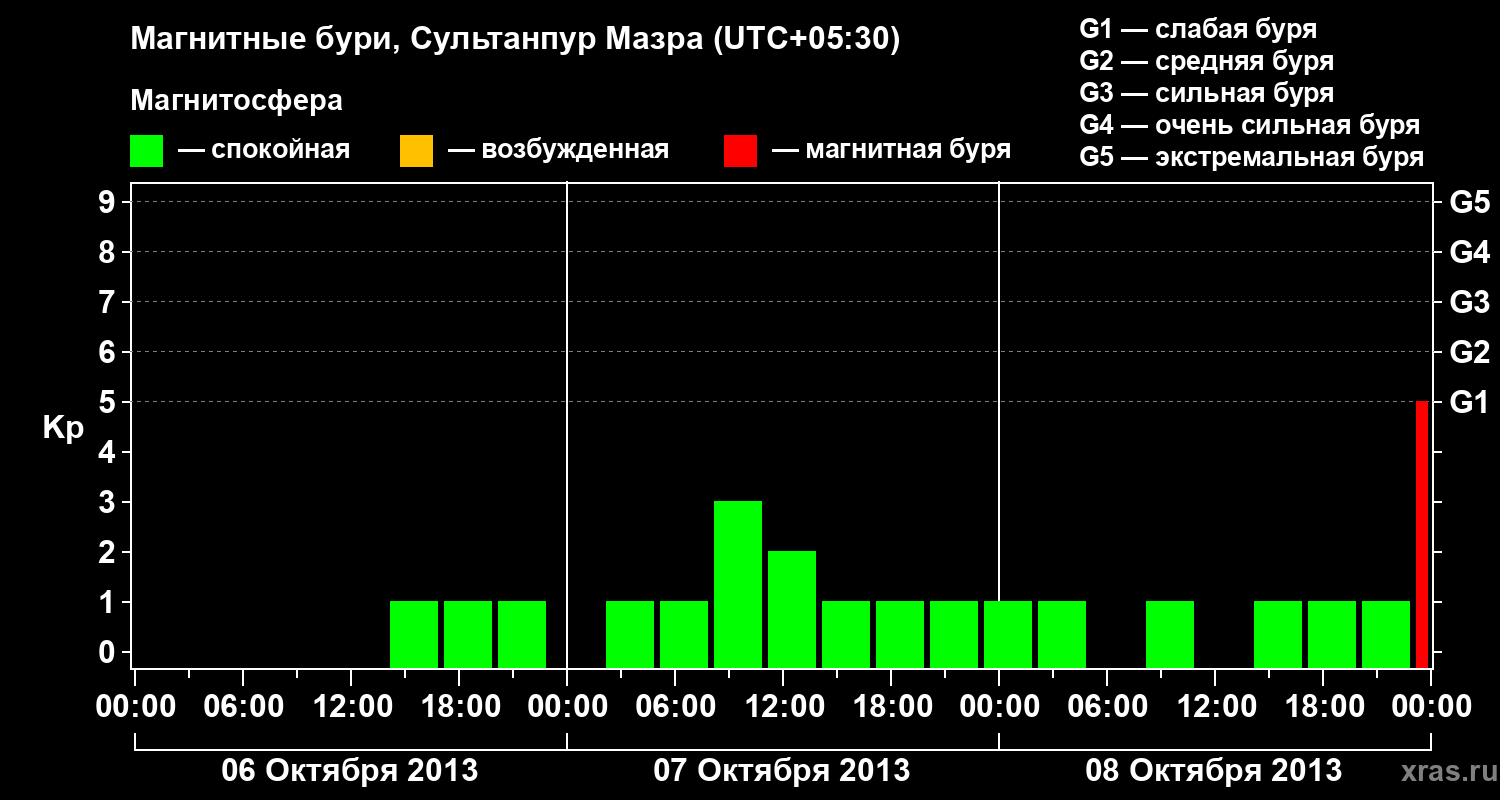The image size is (1500, 800).
Task: Click the right-axis 'G4' label
Action: 1470,252
